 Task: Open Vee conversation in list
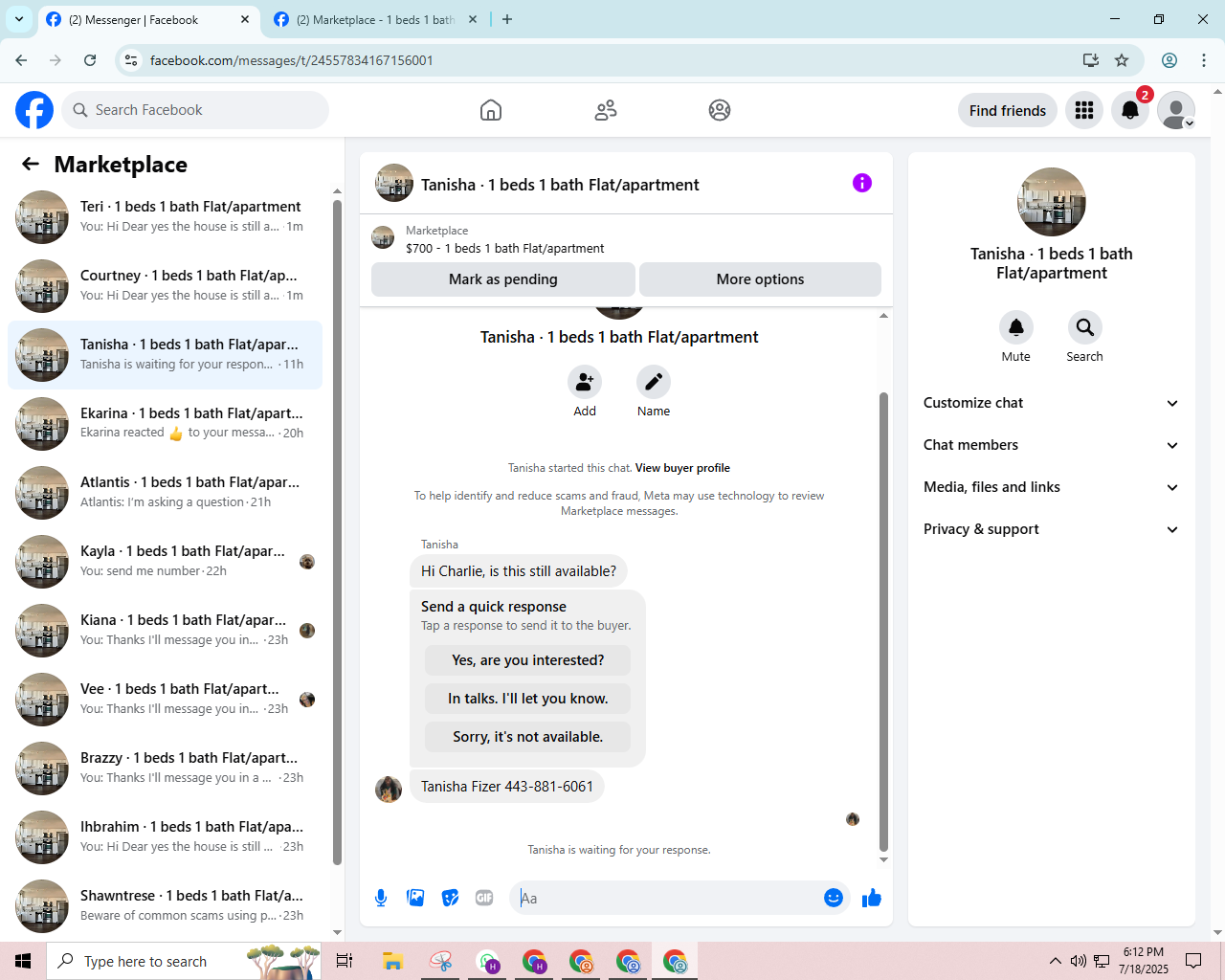[x=165, y=699]
